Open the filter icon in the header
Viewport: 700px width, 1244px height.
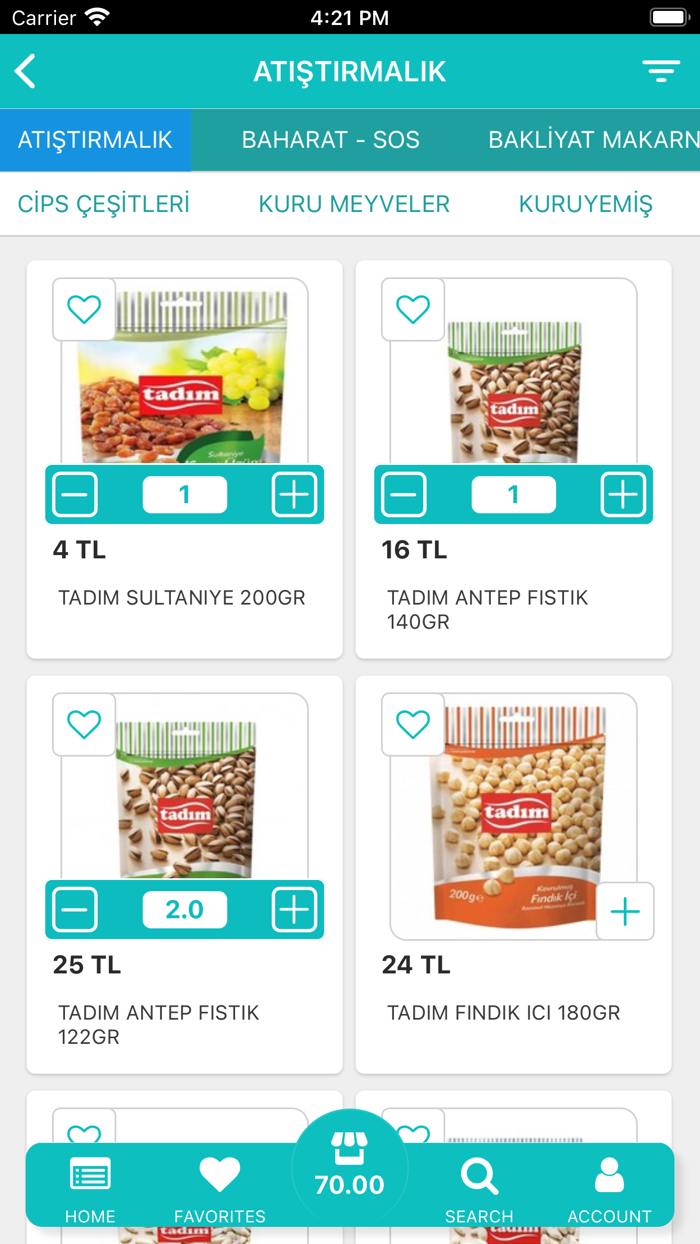[x=660, y=71]
